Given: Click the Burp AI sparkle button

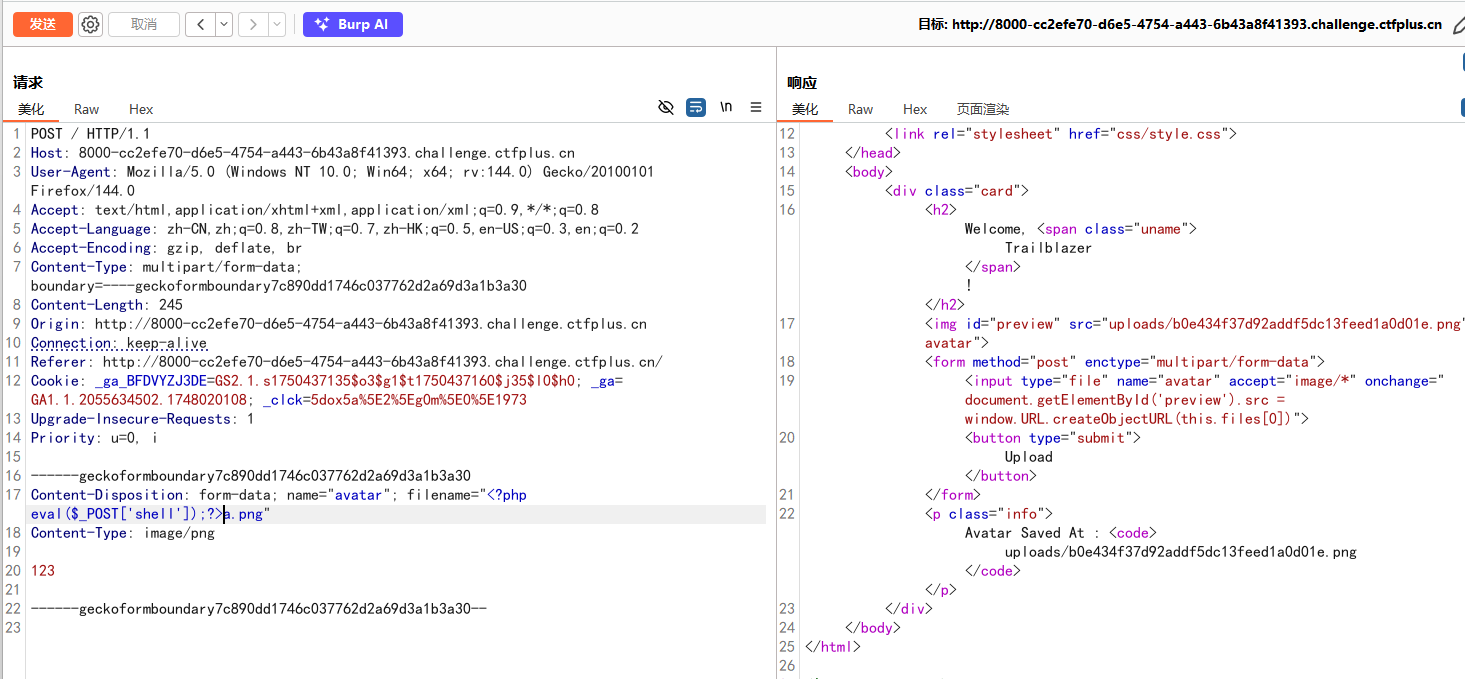Looking at the screenshot, I should [x=352, y=25].
